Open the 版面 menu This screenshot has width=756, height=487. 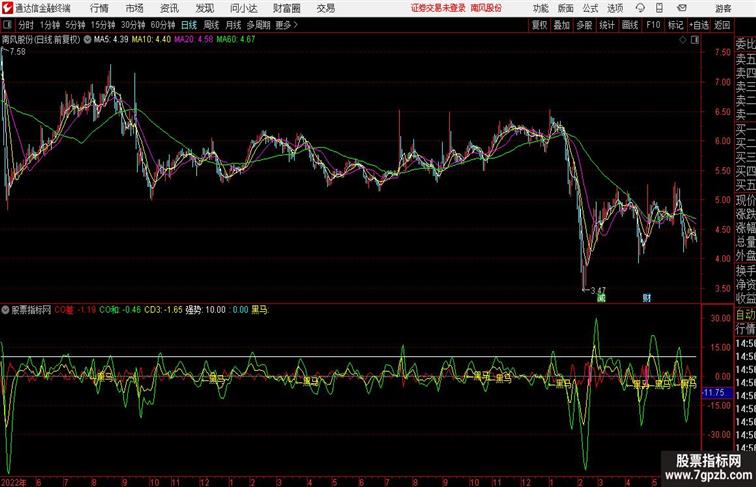565,8
